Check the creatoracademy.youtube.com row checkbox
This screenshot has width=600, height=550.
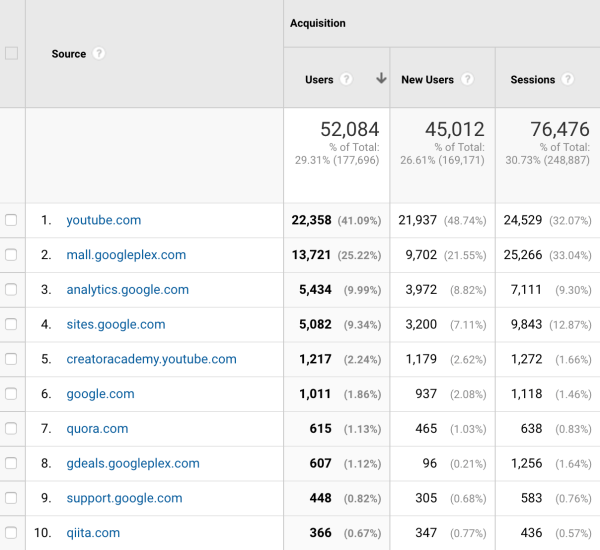tap(11, 359)
